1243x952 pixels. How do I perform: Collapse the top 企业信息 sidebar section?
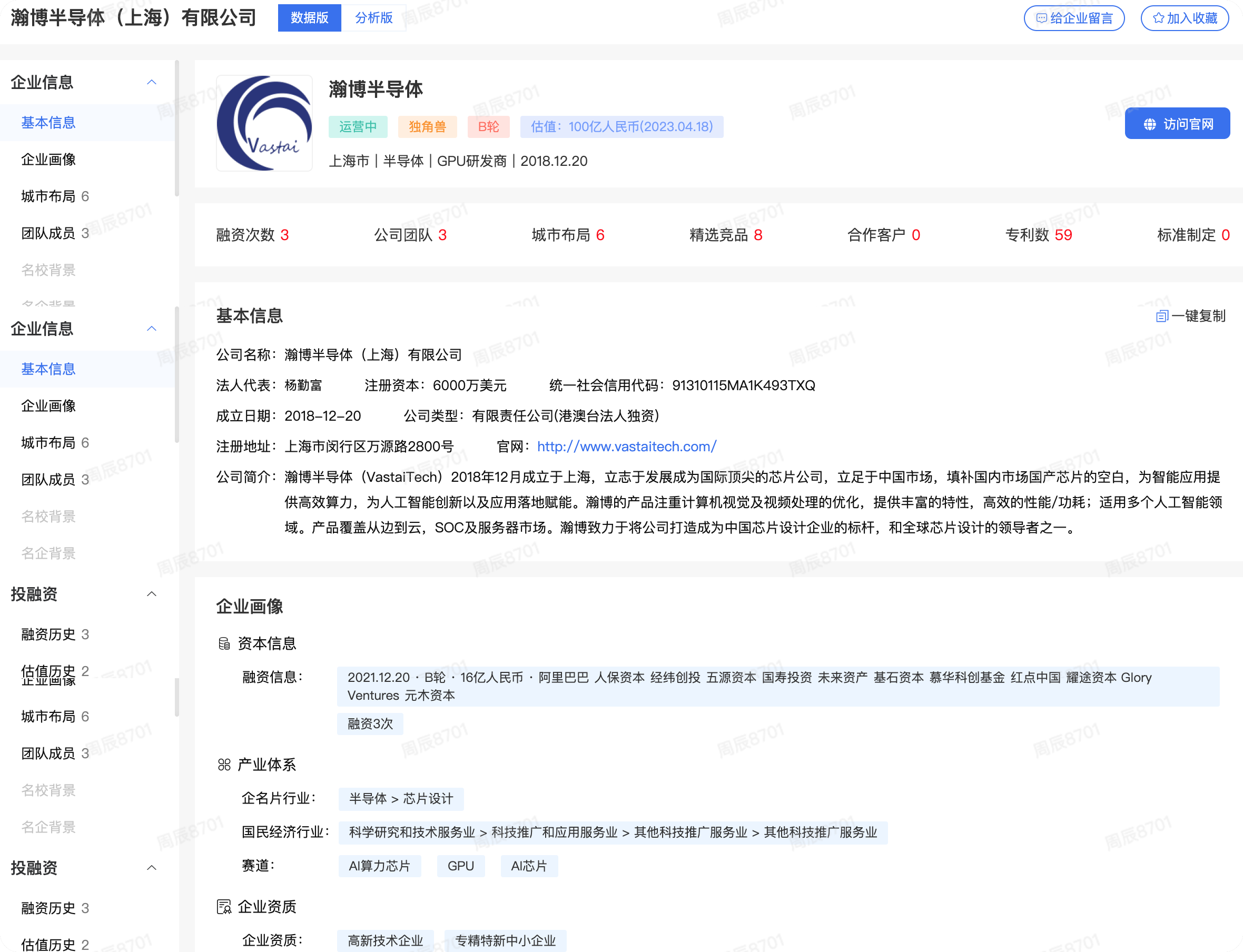(x=151, y=82)
